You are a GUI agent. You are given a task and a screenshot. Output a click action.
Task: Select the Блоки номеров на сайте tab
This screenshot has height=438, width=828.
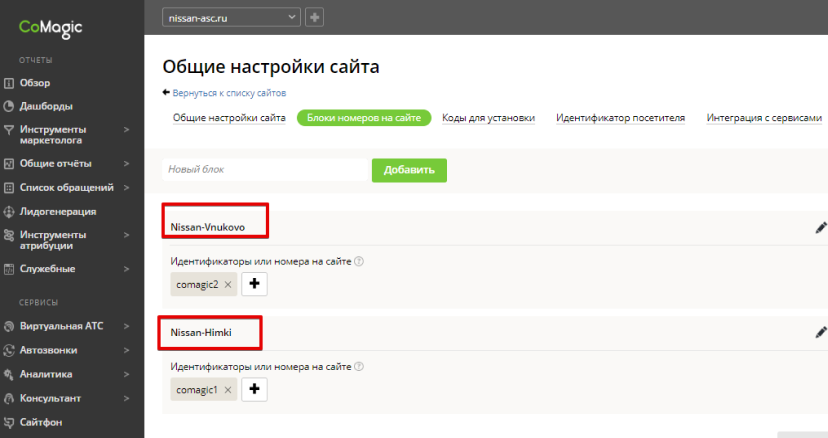tap(364, 118)
